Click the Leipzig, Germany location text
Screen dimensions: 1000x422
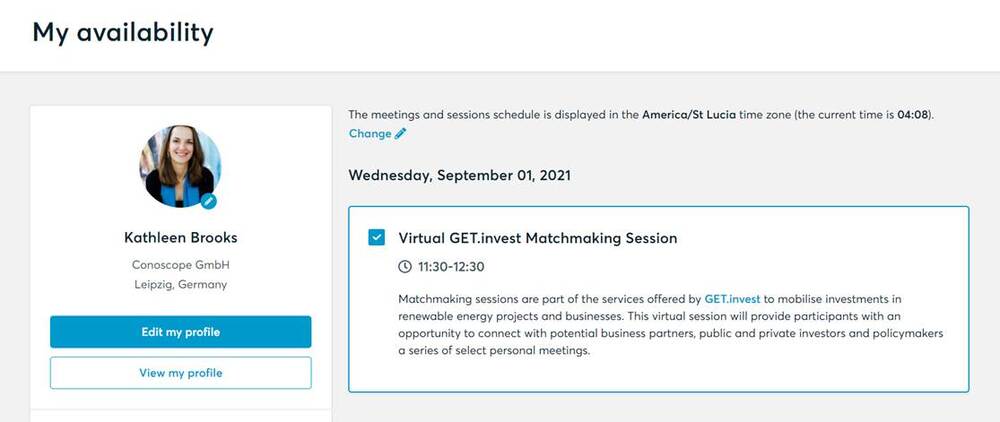pos(180,285)
